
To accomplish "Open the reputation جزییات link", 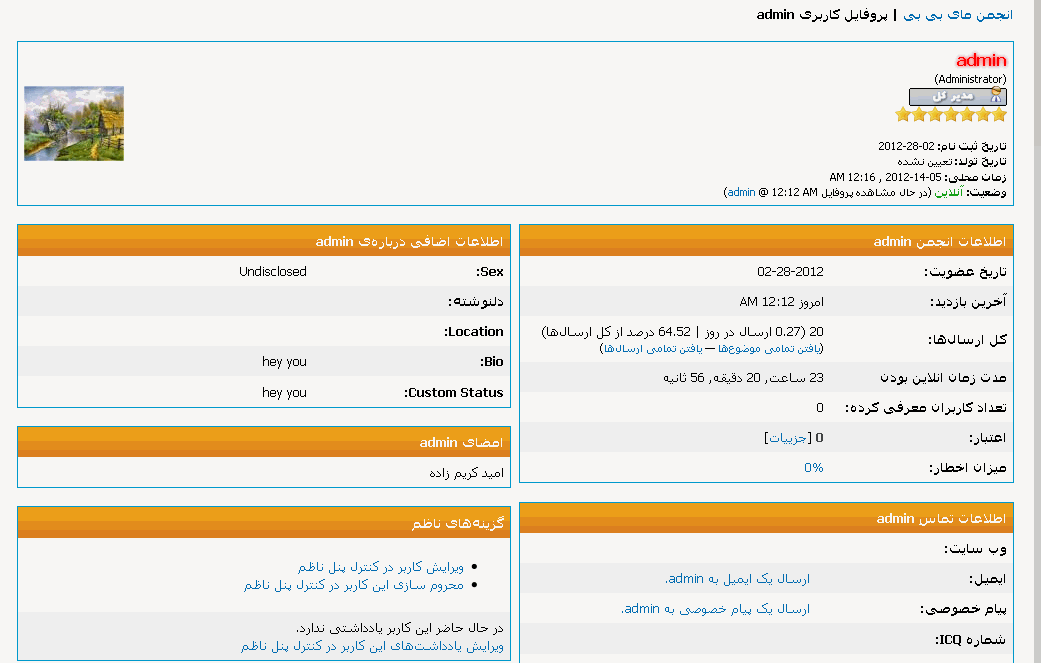I will tap(787, 438).
